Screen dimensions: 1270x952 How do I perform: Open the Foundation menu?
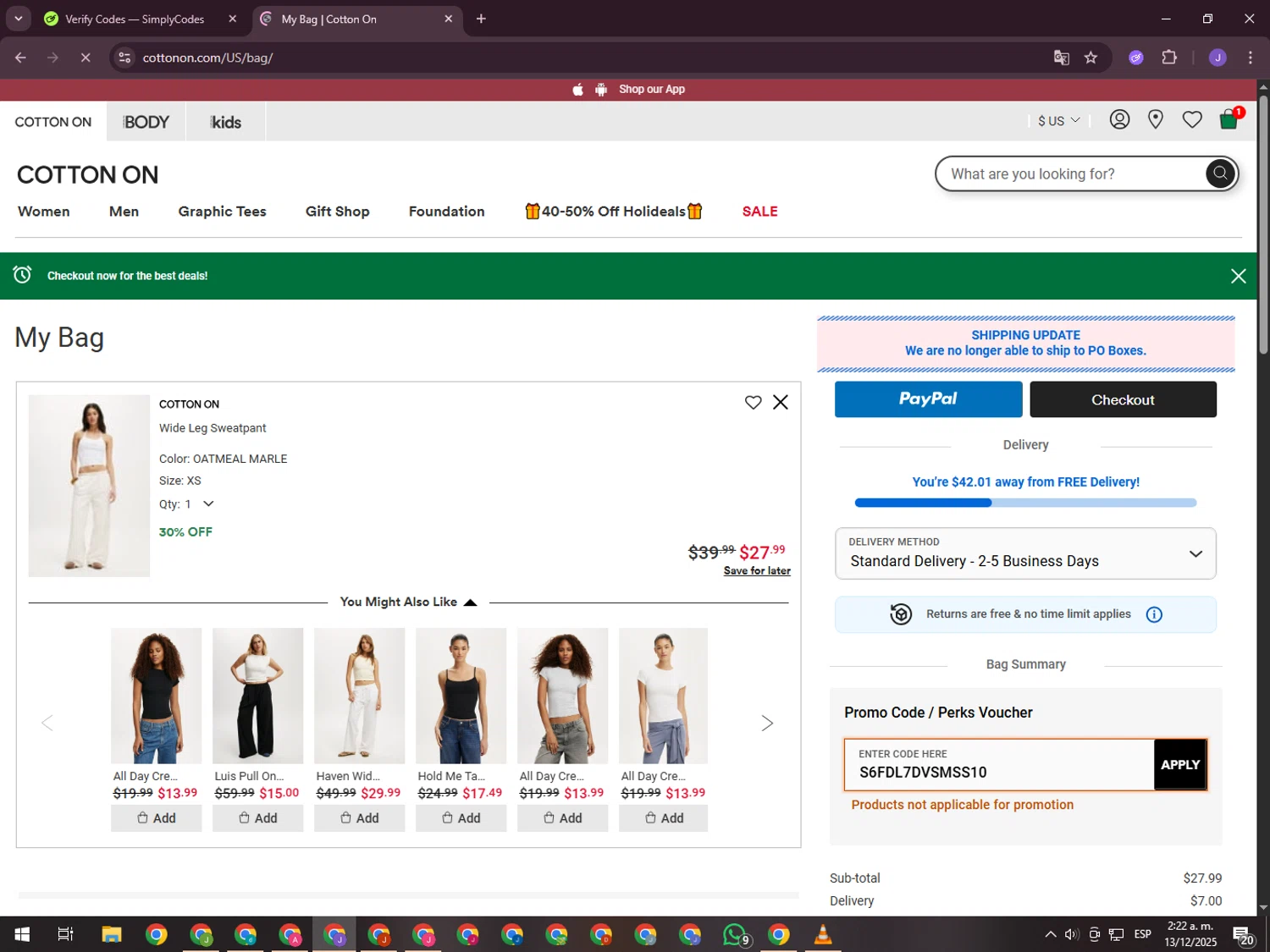coord(446,212)
